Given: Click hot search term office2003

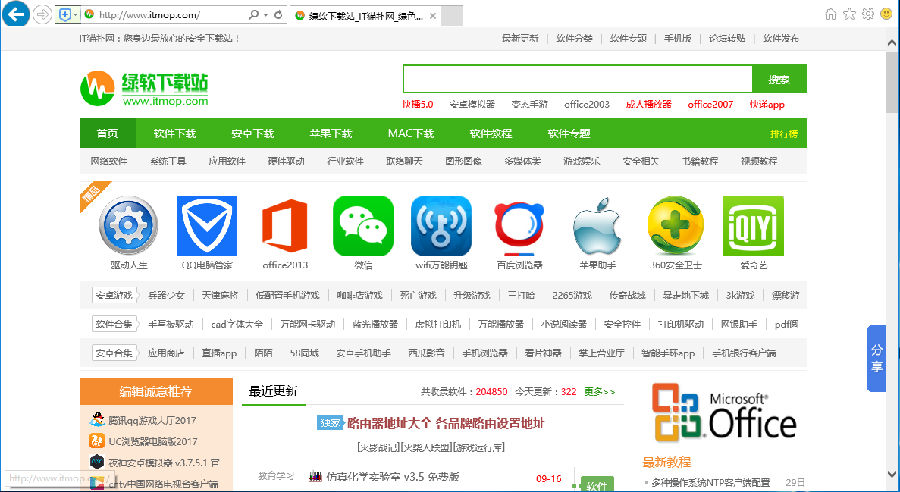Looking at the screenshot, I should coord(587,104).
